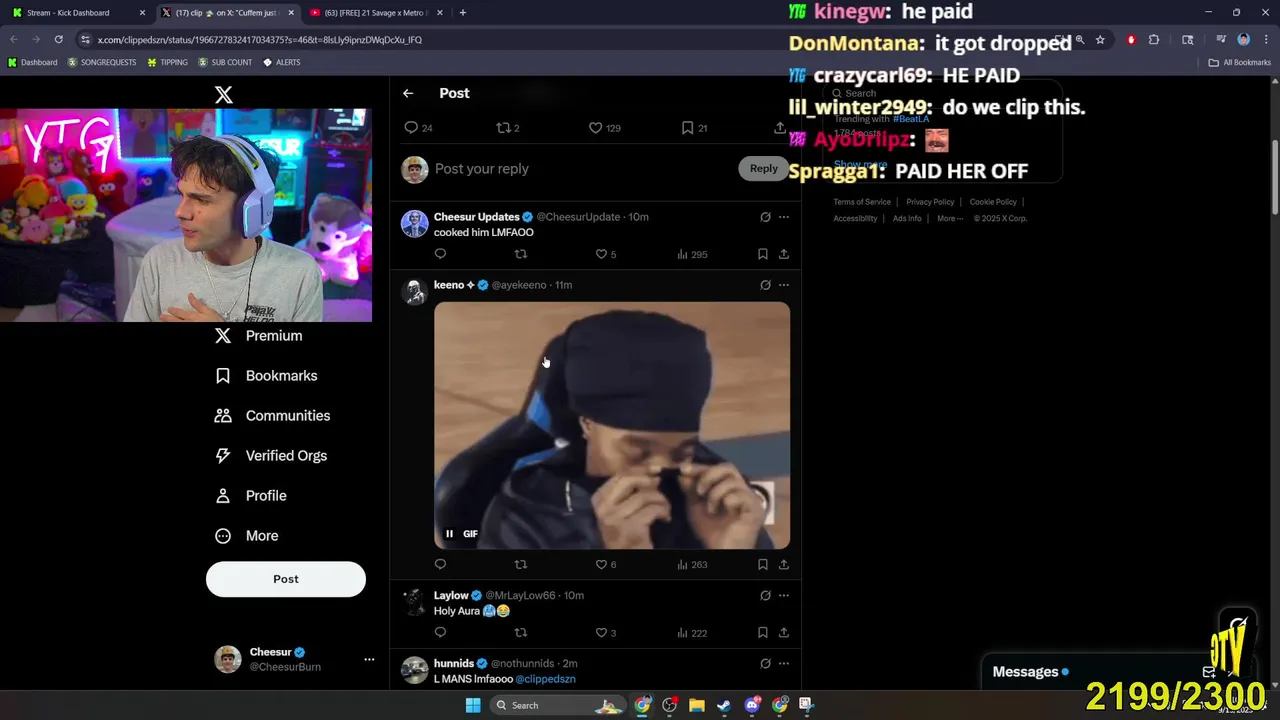Expand the More item in sidebar
Screen dimensions: 1280x720
[247, 536]
